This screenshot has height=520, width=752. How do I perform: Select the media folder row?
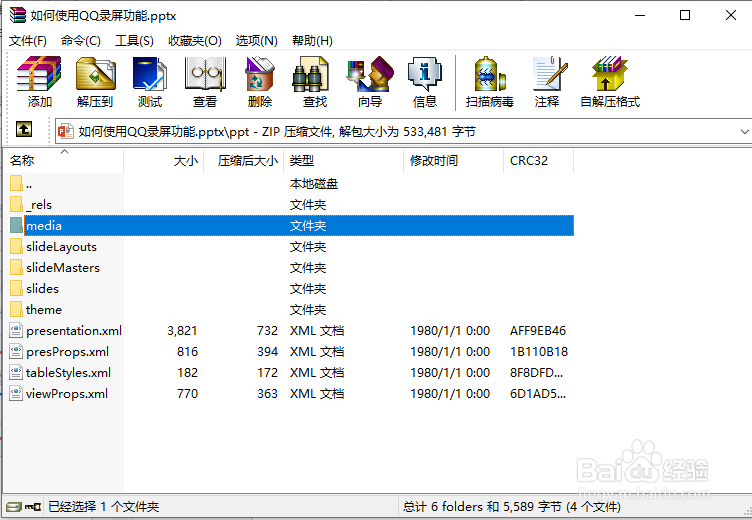click(292, 225)
